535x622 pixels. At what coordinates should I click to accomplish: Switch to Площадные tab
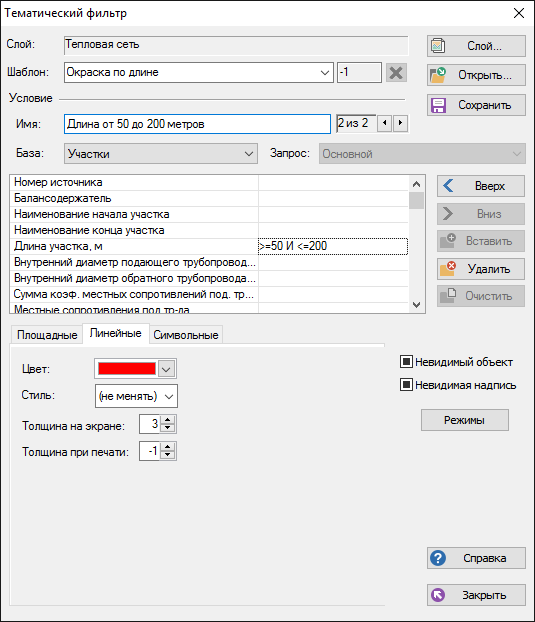[x=47, y=335]
